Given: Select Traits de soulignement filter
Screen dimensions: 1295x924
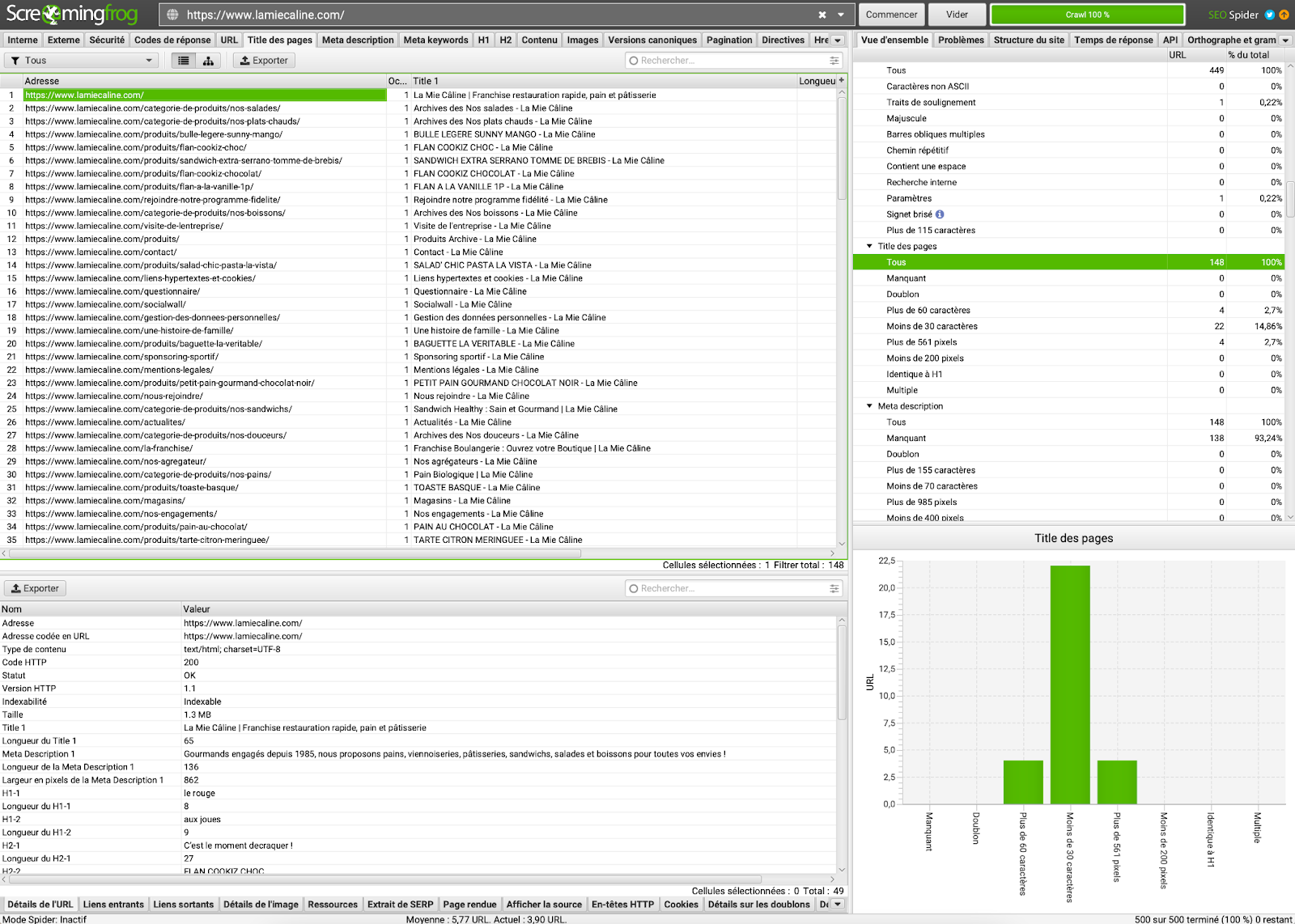Looking at the screenshot, I should point(1068,103).
